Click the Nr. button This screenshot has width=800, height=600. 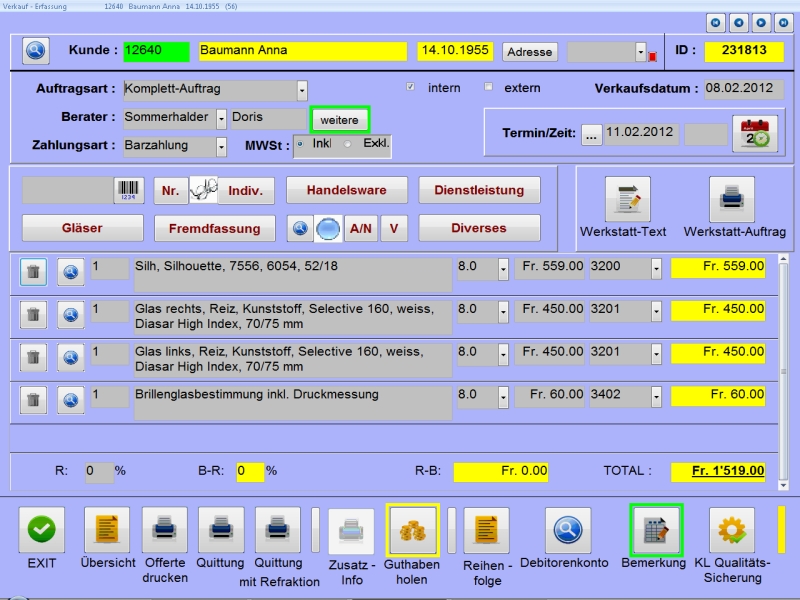(x=170, y=191)
